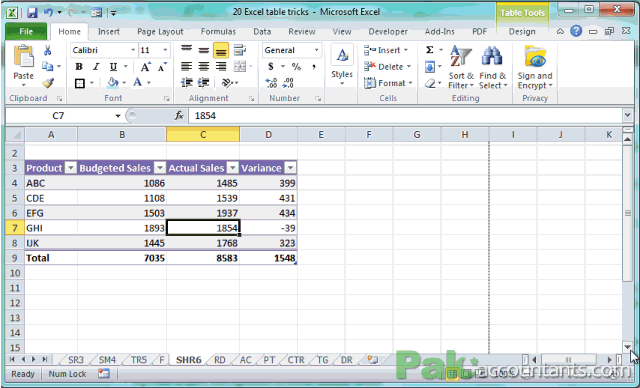Open the RD worksheet tab
The width and height of the screenshot is (640, 388).
pos(220,360)
